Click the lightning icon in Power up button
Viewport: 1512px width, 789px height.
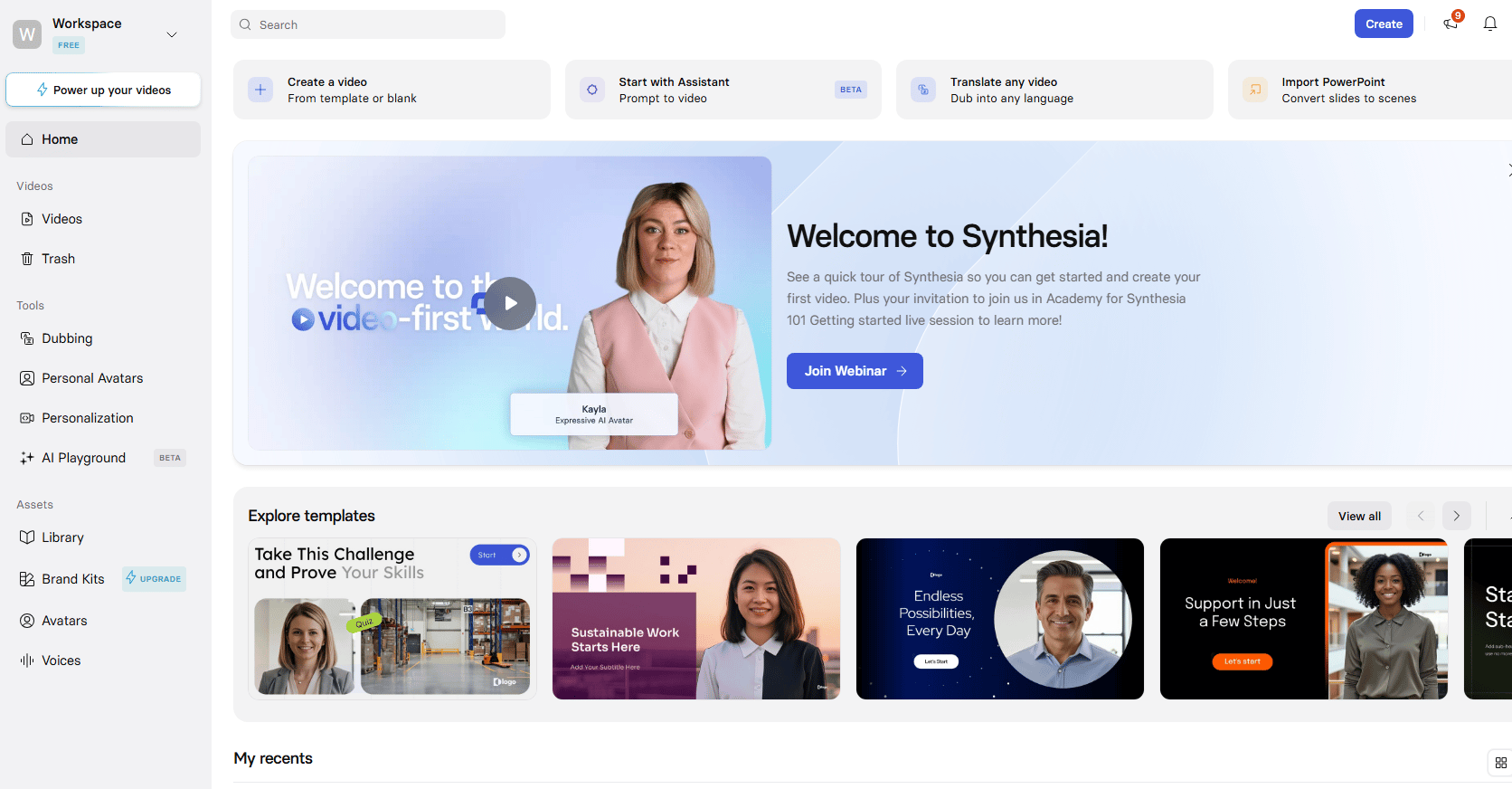coord(42,90)
